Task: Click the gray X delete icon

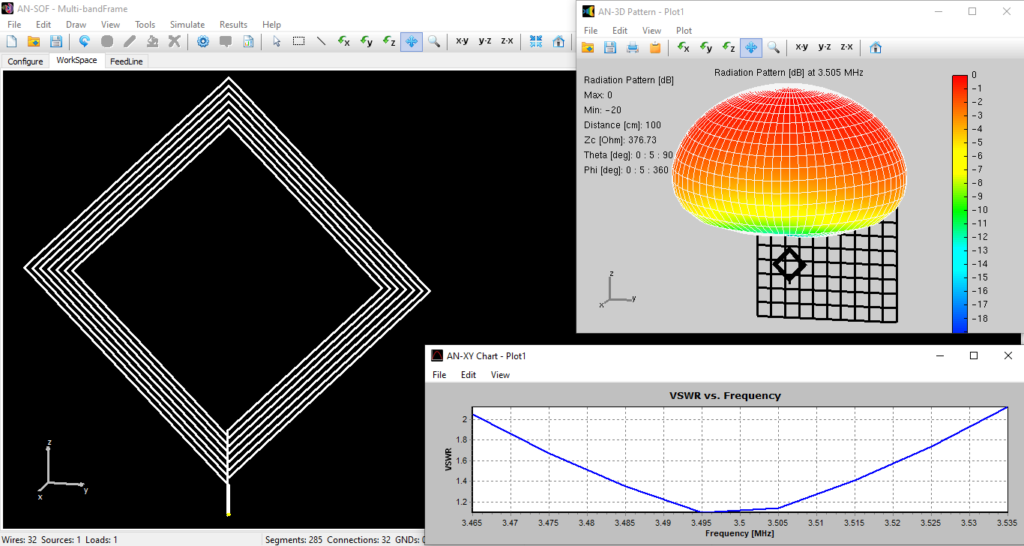Action: (x=174, y=41)
